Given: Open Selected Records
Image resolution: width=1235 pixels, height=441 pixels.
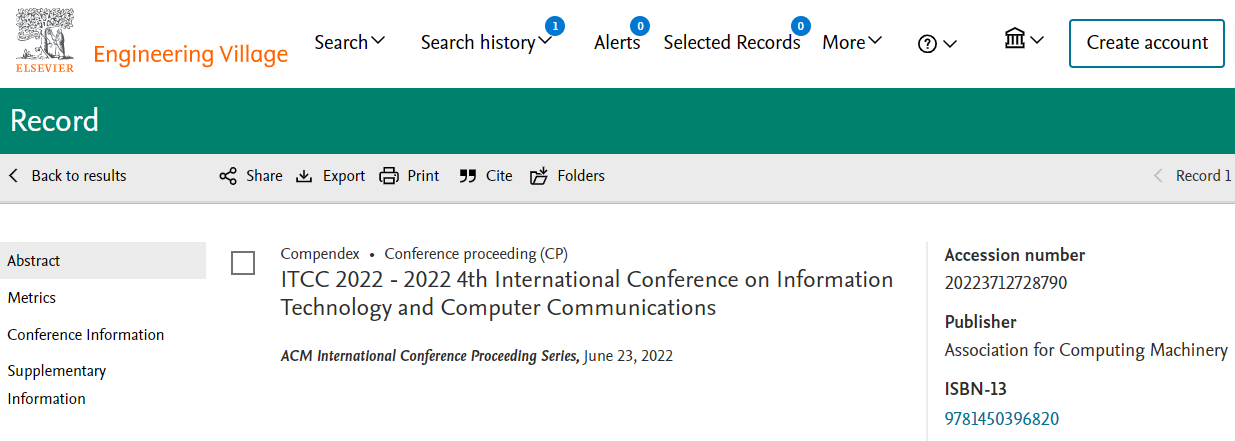Looking at the screenshot, I should pyautogui.click(x=732, y=42).
